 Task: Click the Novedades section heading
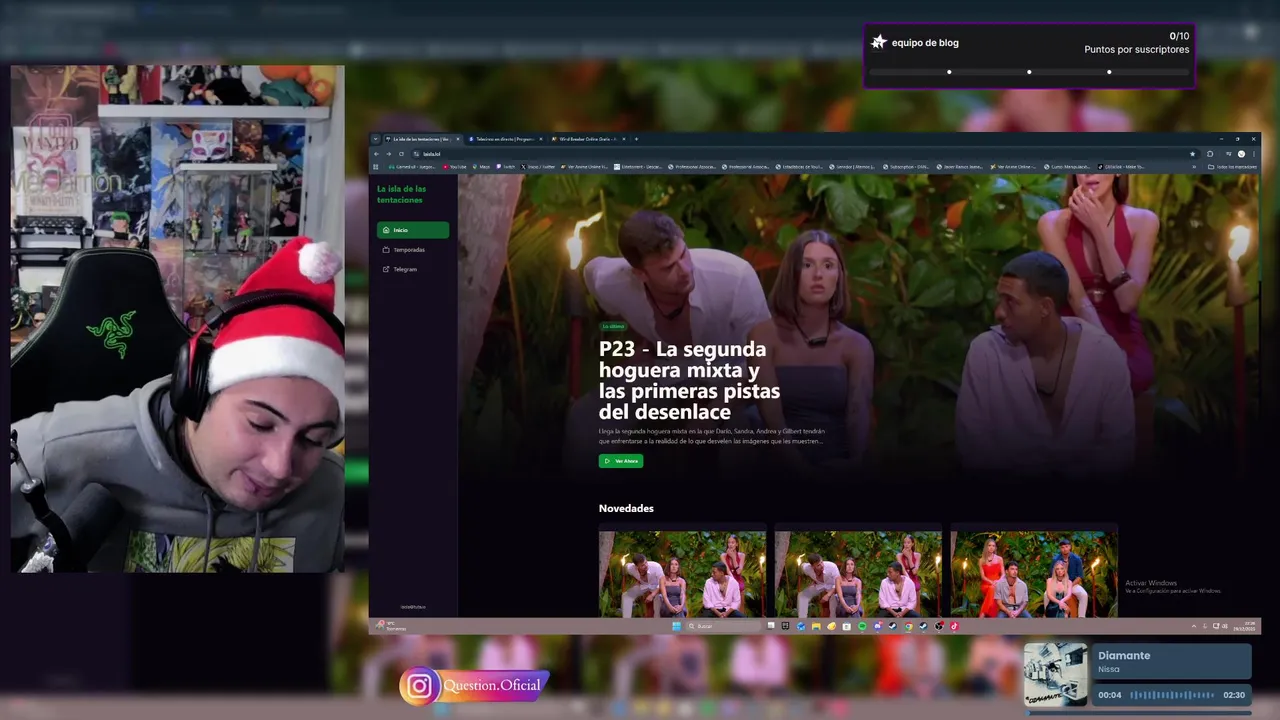click(626, 508)
